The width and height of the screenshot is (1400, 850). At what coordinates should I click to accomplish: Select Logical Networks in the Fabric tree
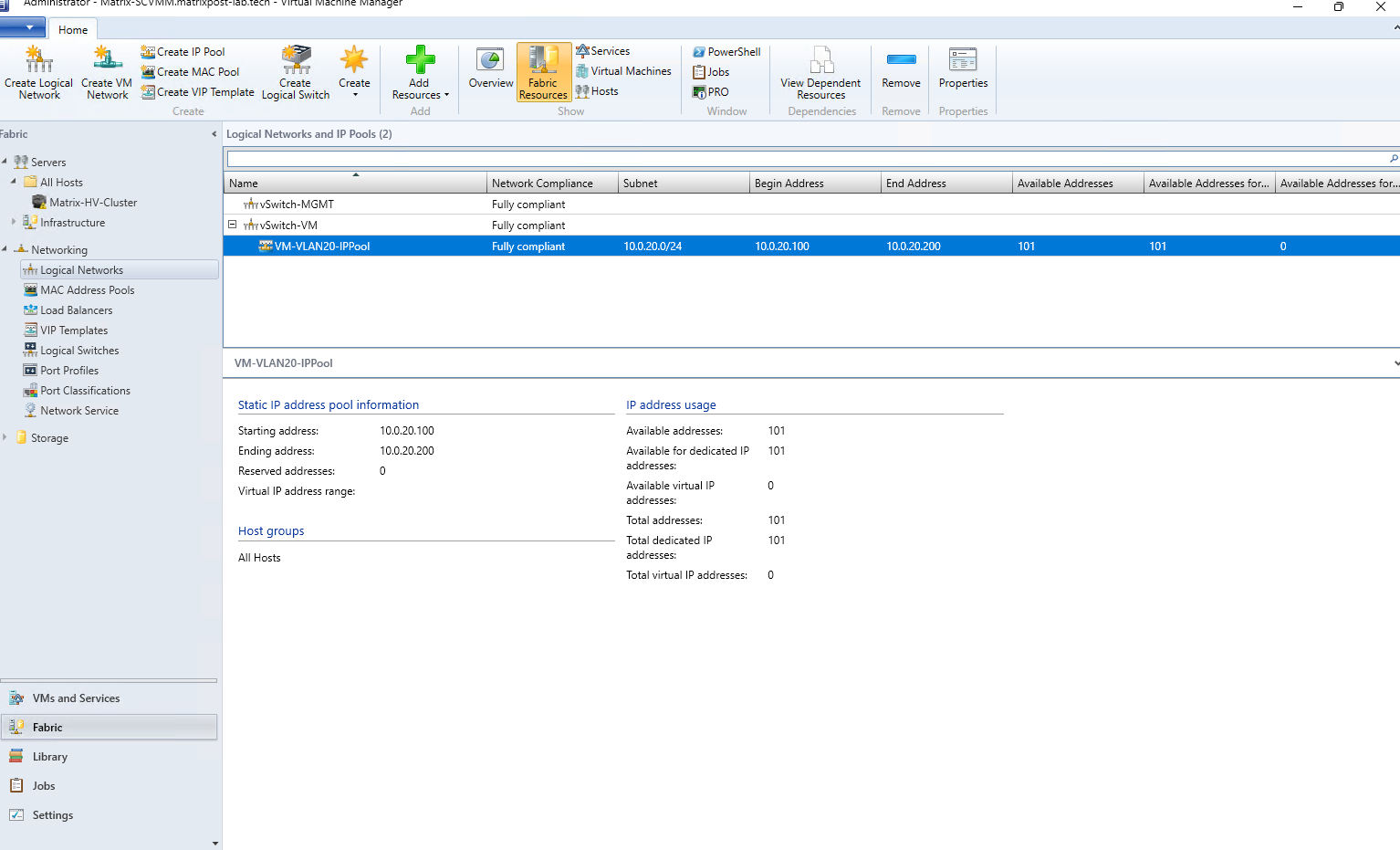pos(119,270)
